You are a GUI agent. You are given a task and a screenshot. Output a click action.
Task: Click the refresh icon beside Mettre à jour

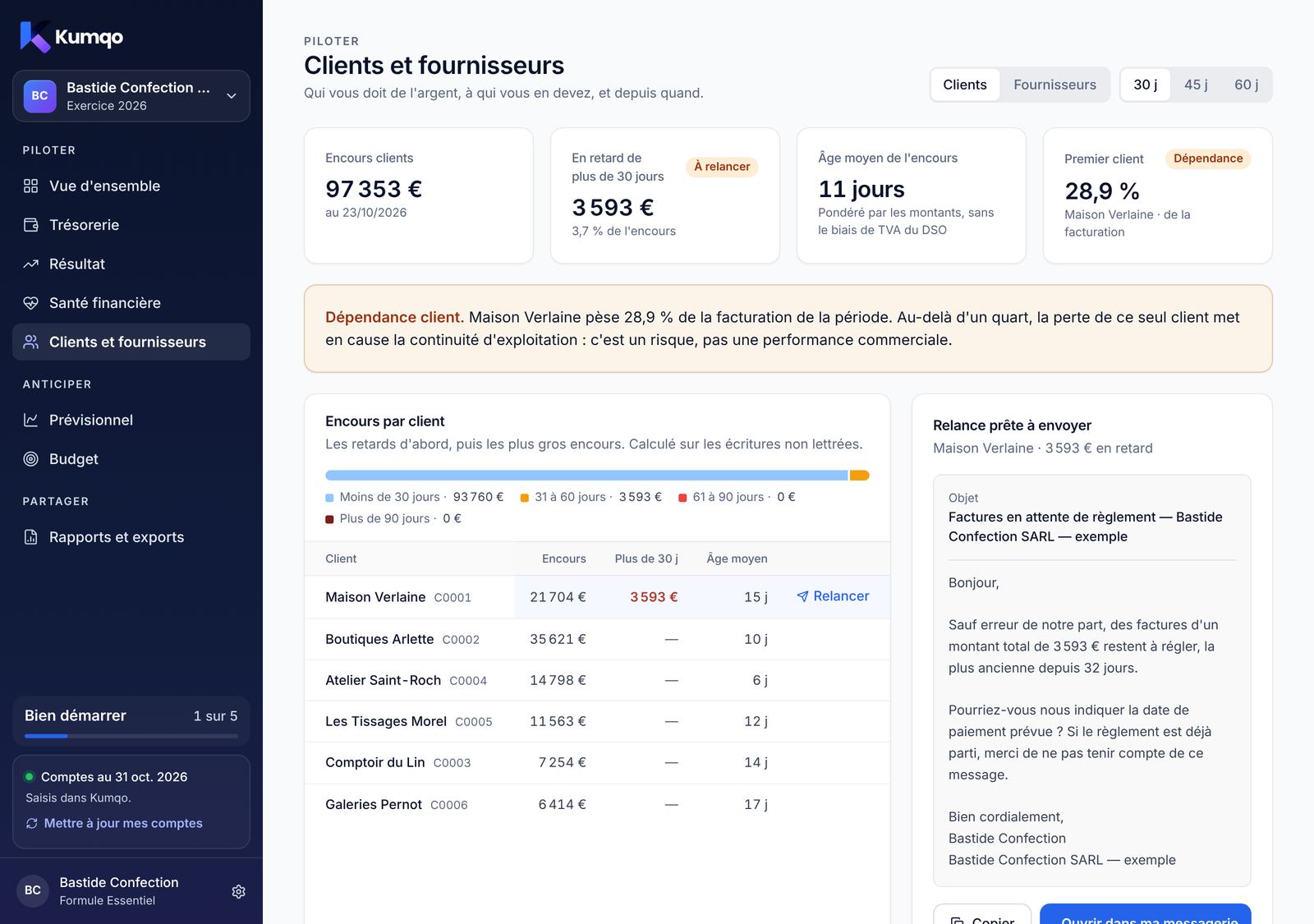(32, 823)
